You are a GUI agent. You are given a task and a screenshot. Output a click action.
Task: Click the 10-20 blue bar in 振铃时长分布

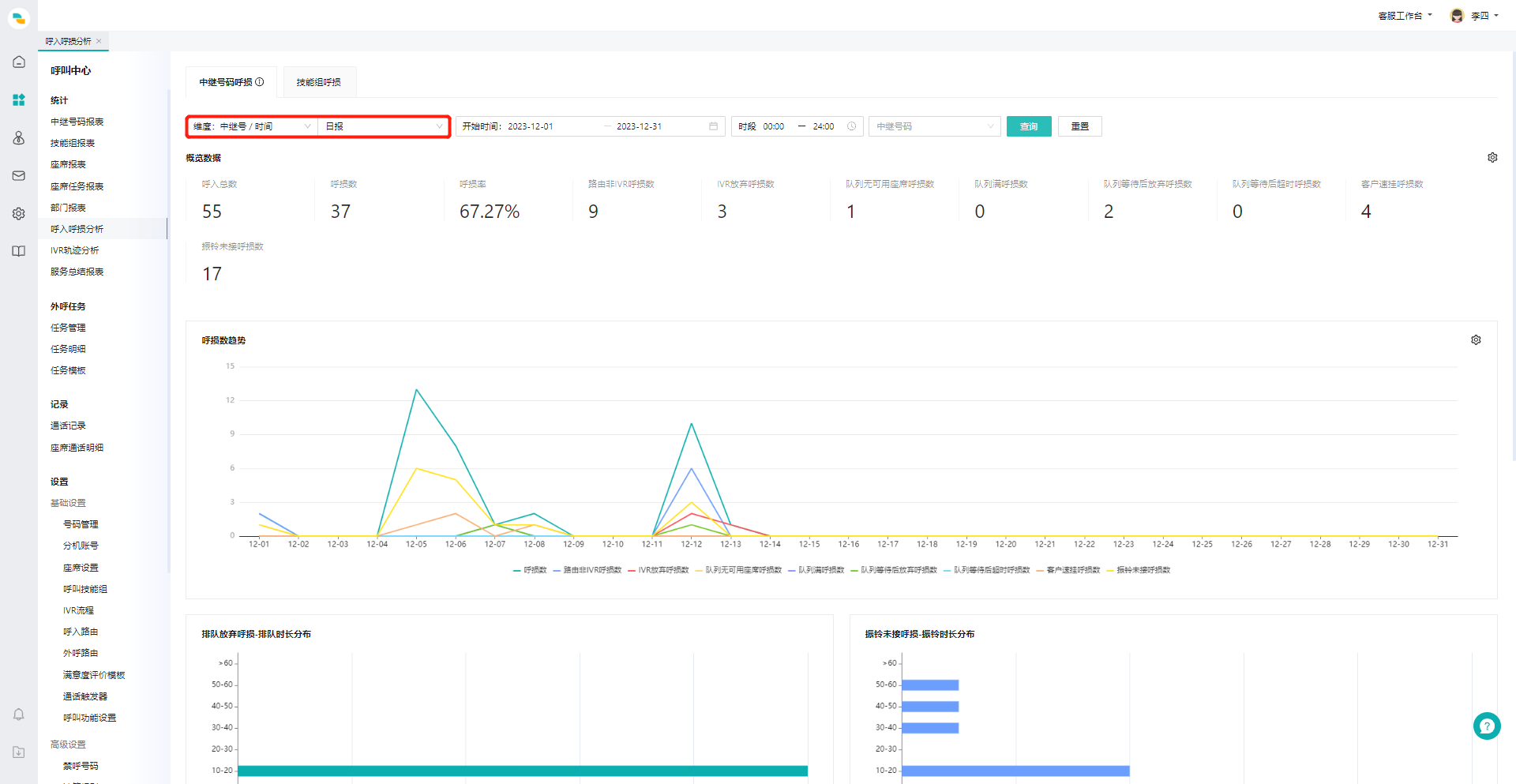point(1015,771)
